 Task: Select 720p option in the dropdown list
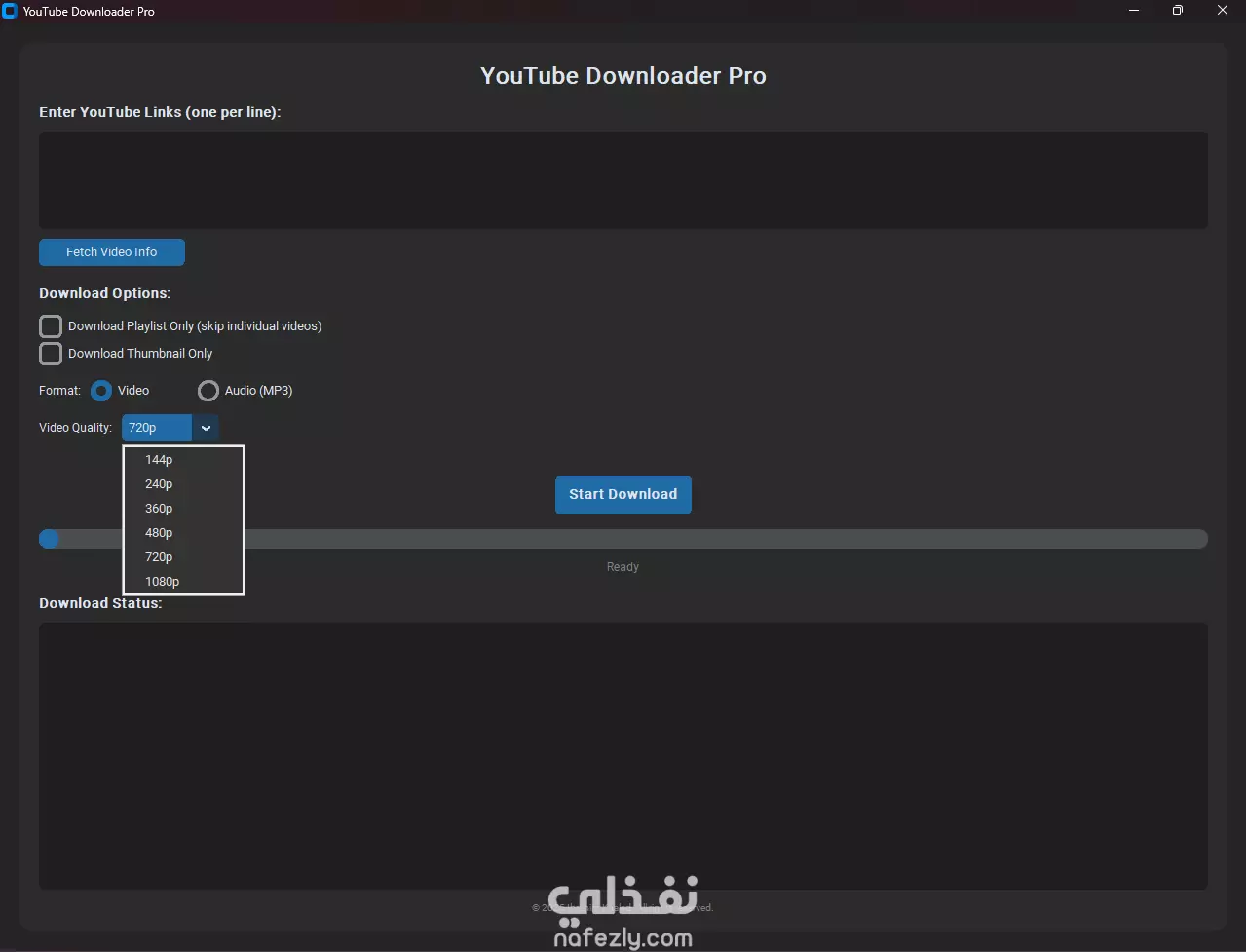(183, 557)
